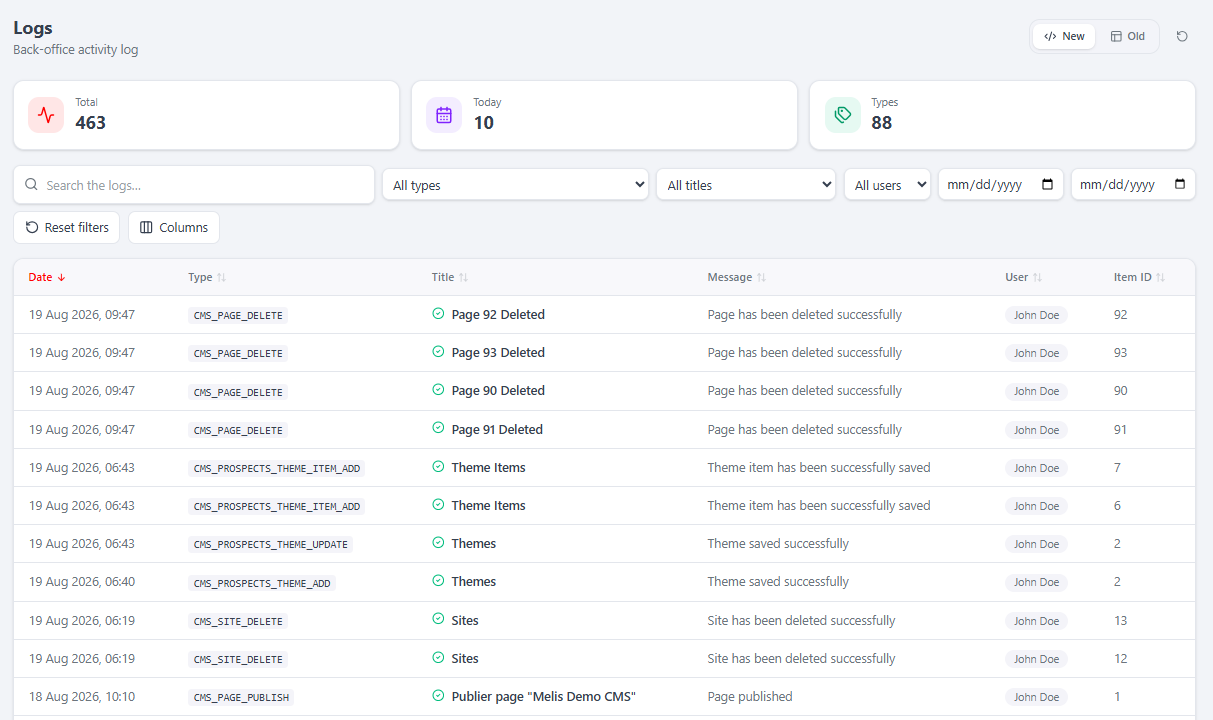Open the All users dropdown

(887, 185)
